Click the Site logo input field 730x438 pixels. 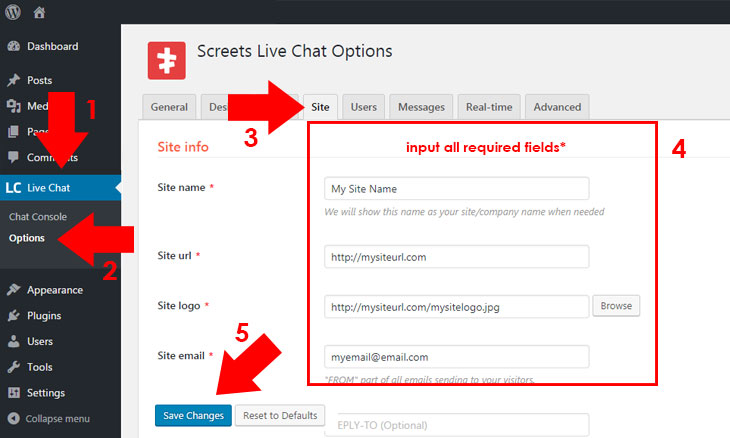(x=456, y=307)
